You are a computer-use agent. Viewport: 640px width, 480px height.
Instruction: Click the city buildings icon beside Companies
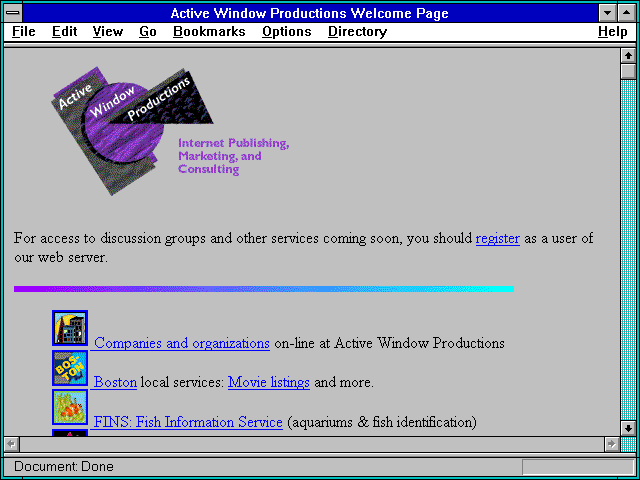click(x=70, y=328)
